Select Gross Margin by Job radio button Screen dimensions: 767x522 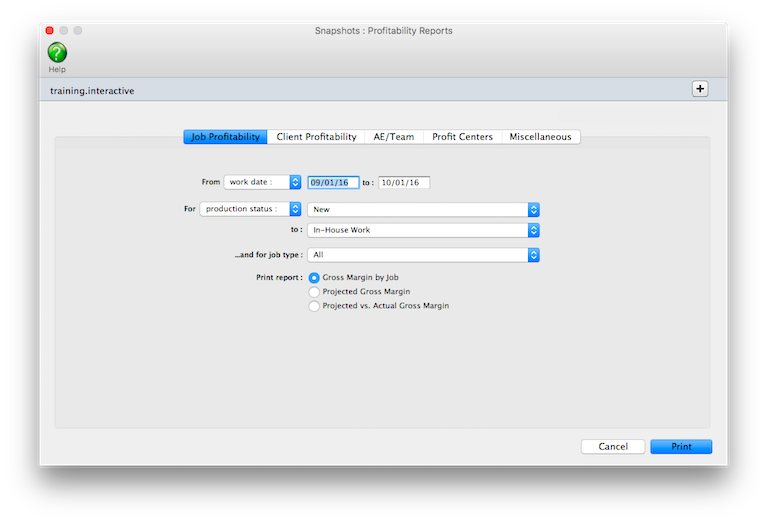coord(315,277)
